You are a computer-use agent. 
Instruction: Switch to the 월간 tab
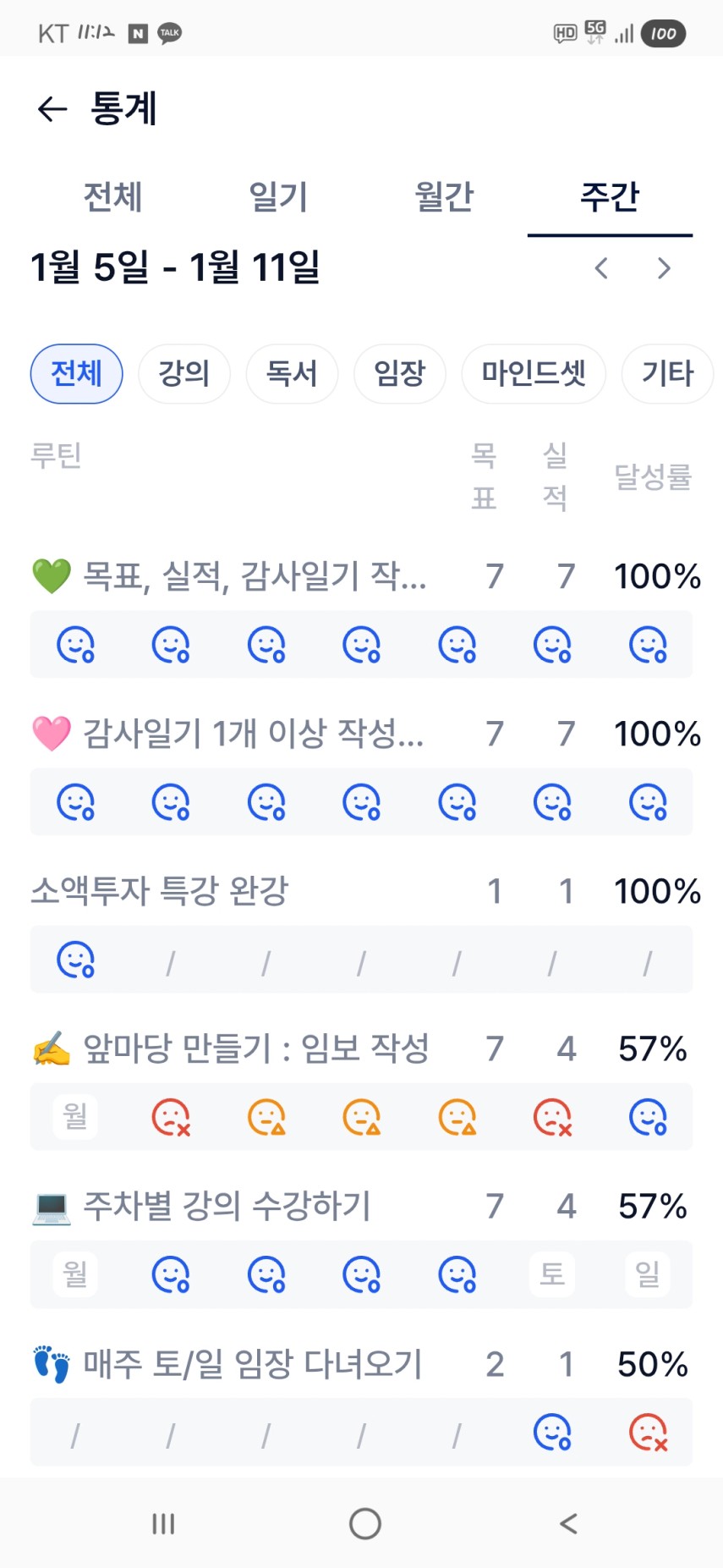pos(444,197)
